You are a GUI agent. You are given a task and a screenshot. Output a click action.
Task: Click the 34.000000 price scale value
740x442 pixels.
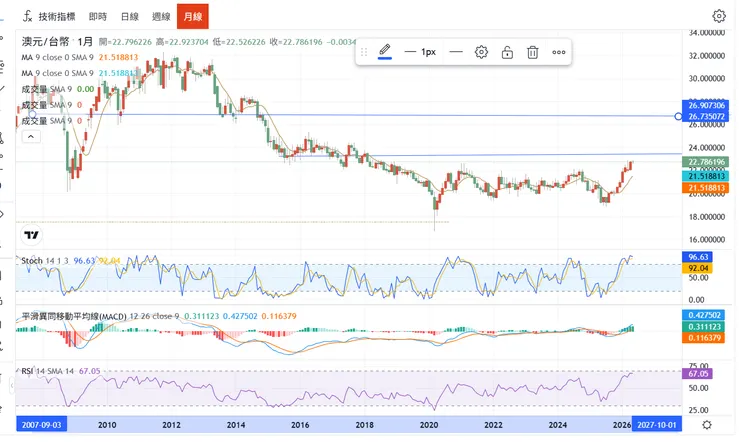(x=706, y=33)
